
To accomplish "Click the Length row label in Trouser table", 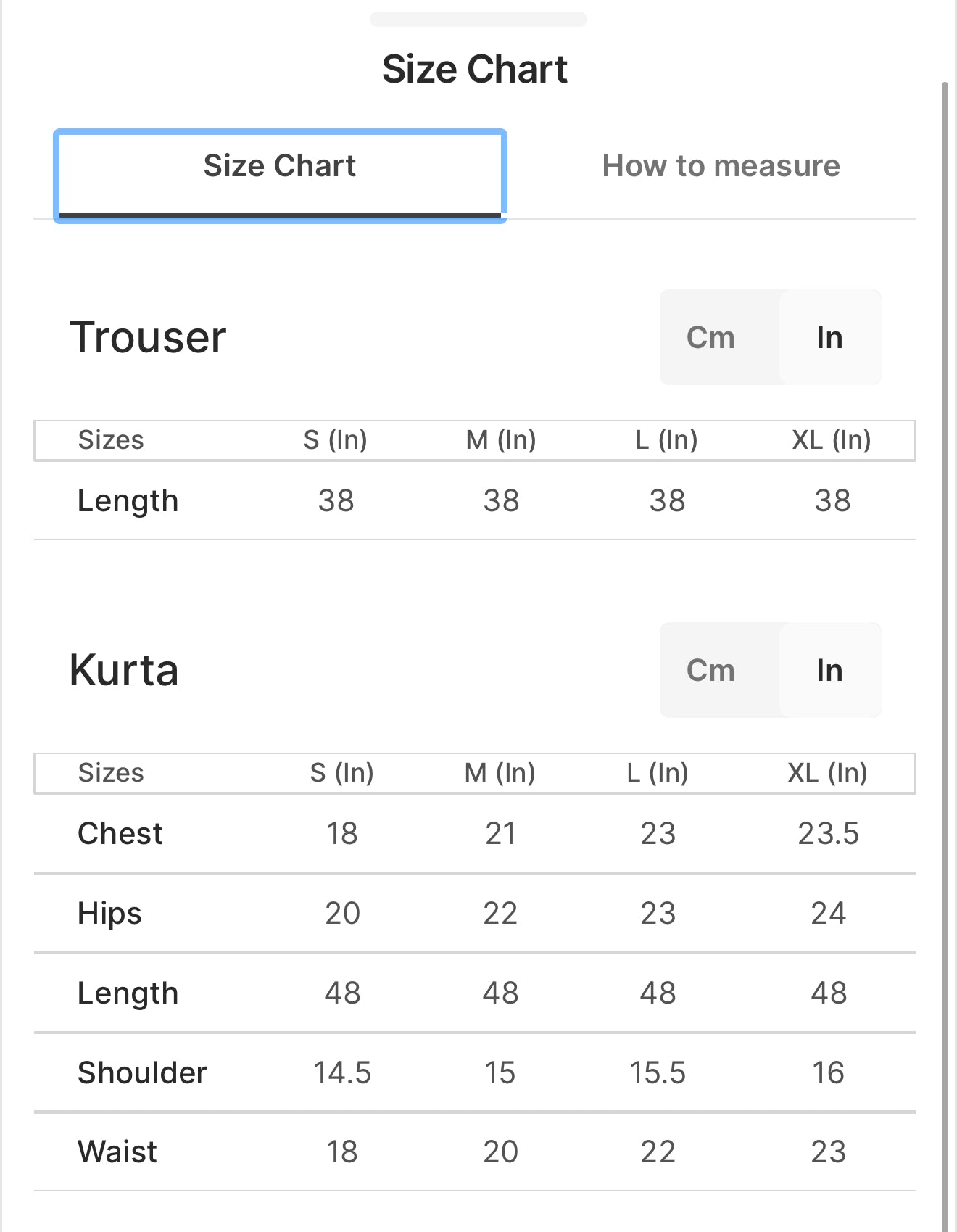I will (128, 500).
